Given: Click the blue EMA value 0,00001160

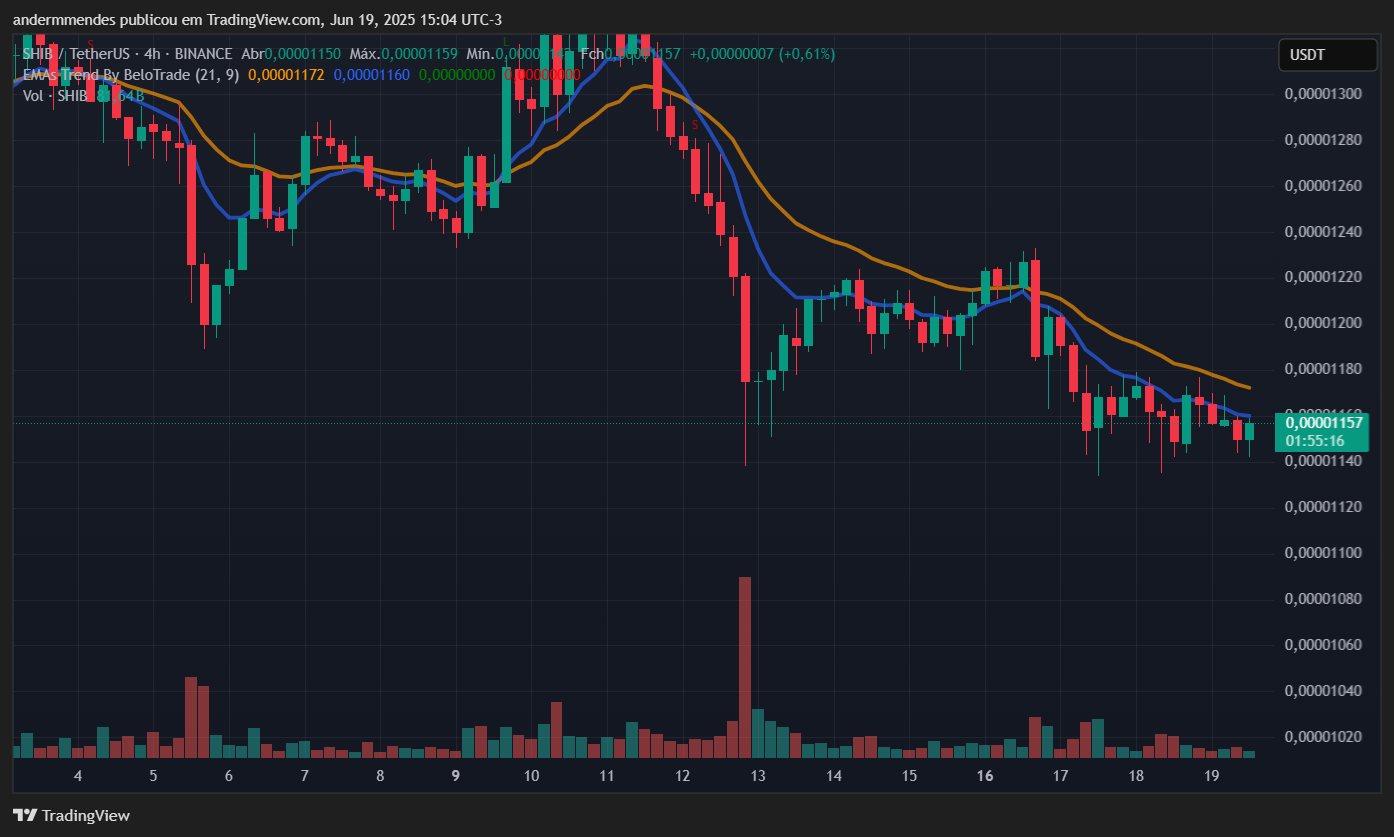Looking at the screenshot, I should click(372, 75).
